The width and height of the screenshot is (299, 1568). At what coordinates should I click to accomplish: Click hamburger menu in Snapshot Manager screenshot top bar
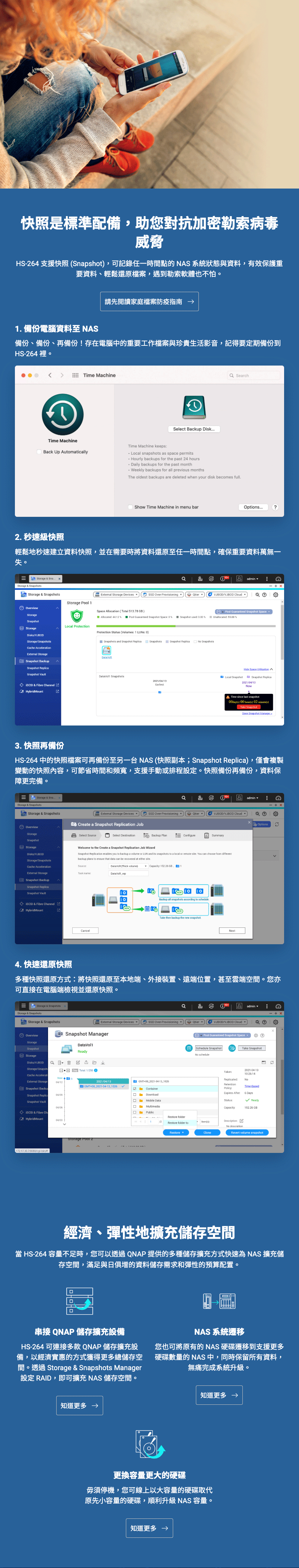tap(24, 1006)
